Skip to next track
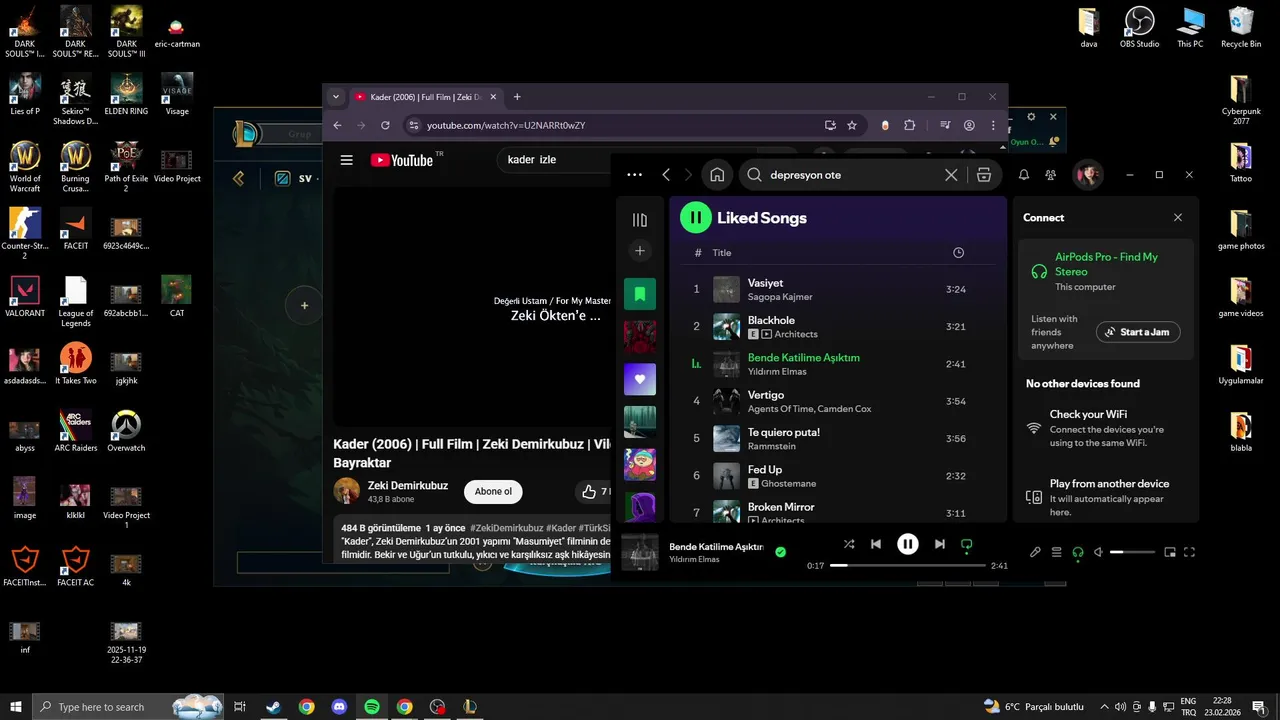The image size is (1280, 720). [x=939, y=544]
